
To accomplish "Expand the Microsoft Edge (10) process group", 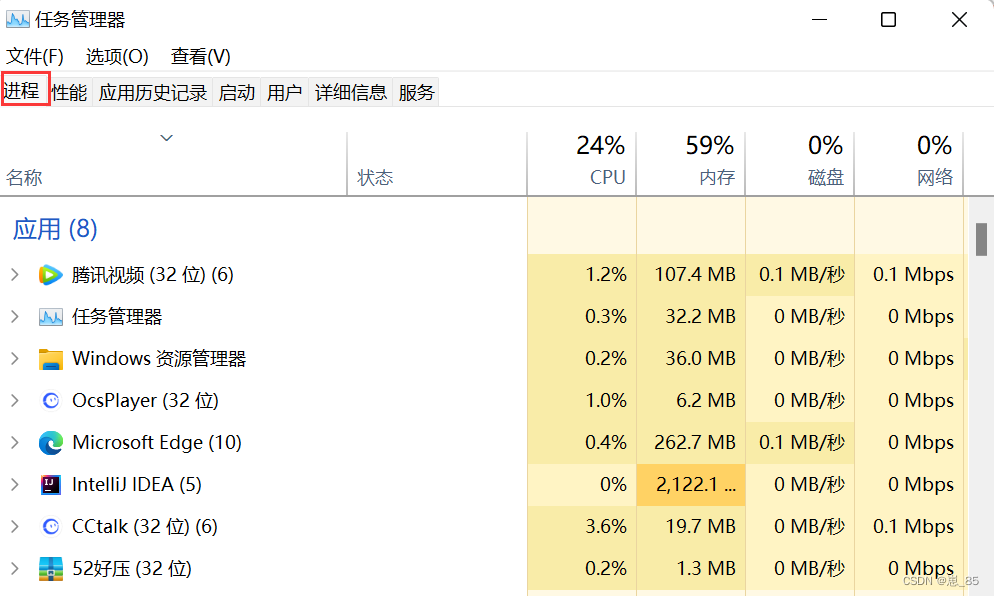I will [15, 443].
